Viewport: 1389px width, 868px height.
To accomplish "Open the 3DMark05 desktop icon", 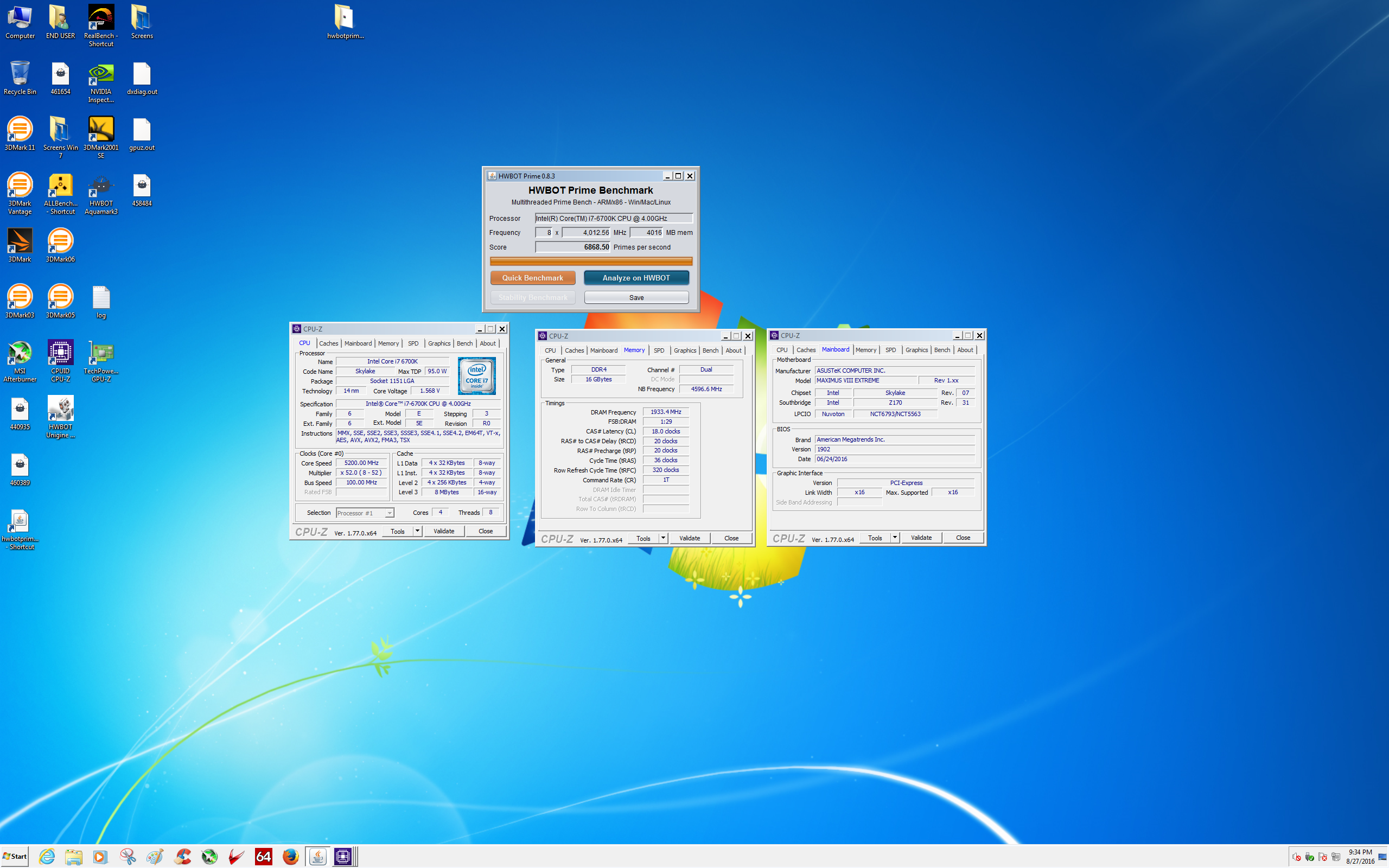I will [60, 301].
